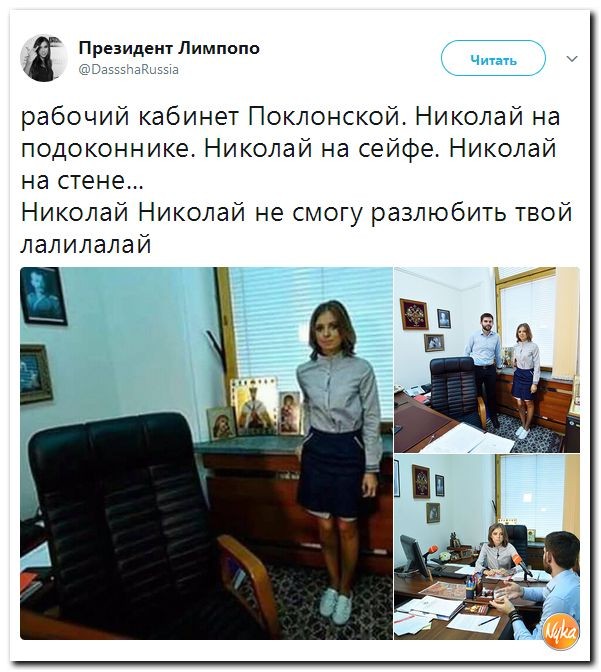Click the computer monitor in the bottom-right photo
The image size is (601, 672).
tap(412, 556)
